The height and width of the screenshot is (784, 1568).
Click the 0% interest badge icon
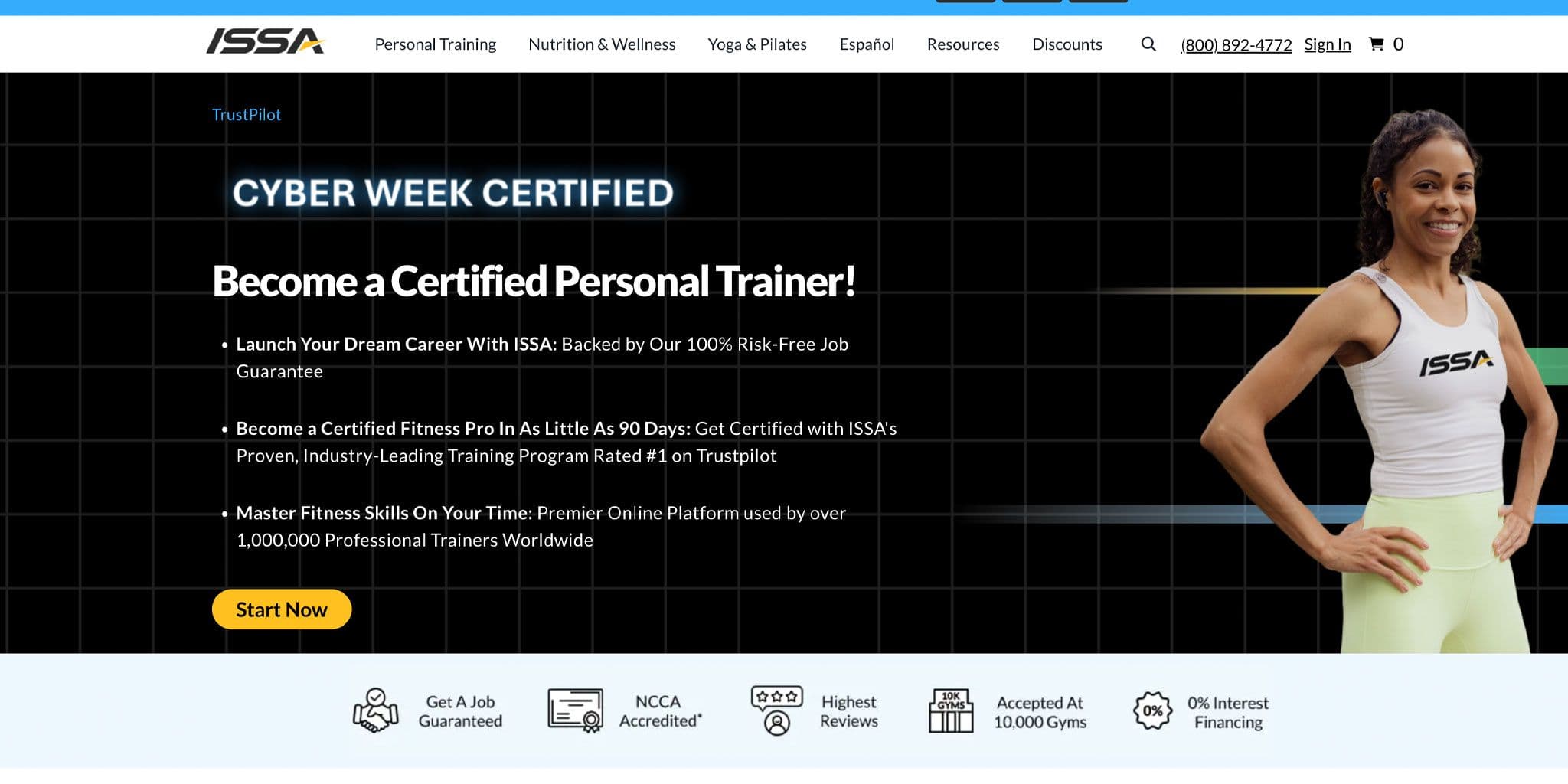(x=1152, y=710)
